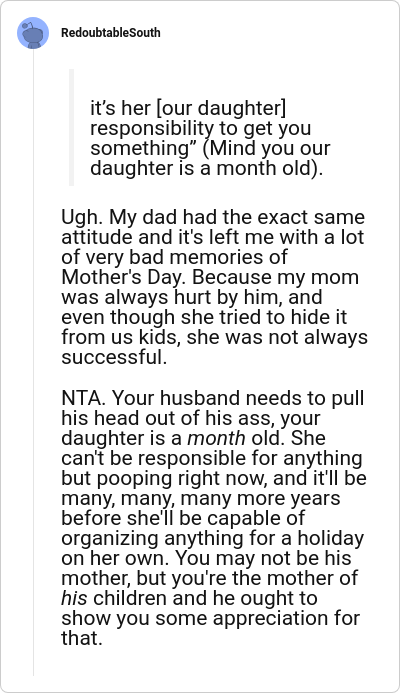
Task: Click the italic word "month" in the reply
Action: click(x=217, y=438)
